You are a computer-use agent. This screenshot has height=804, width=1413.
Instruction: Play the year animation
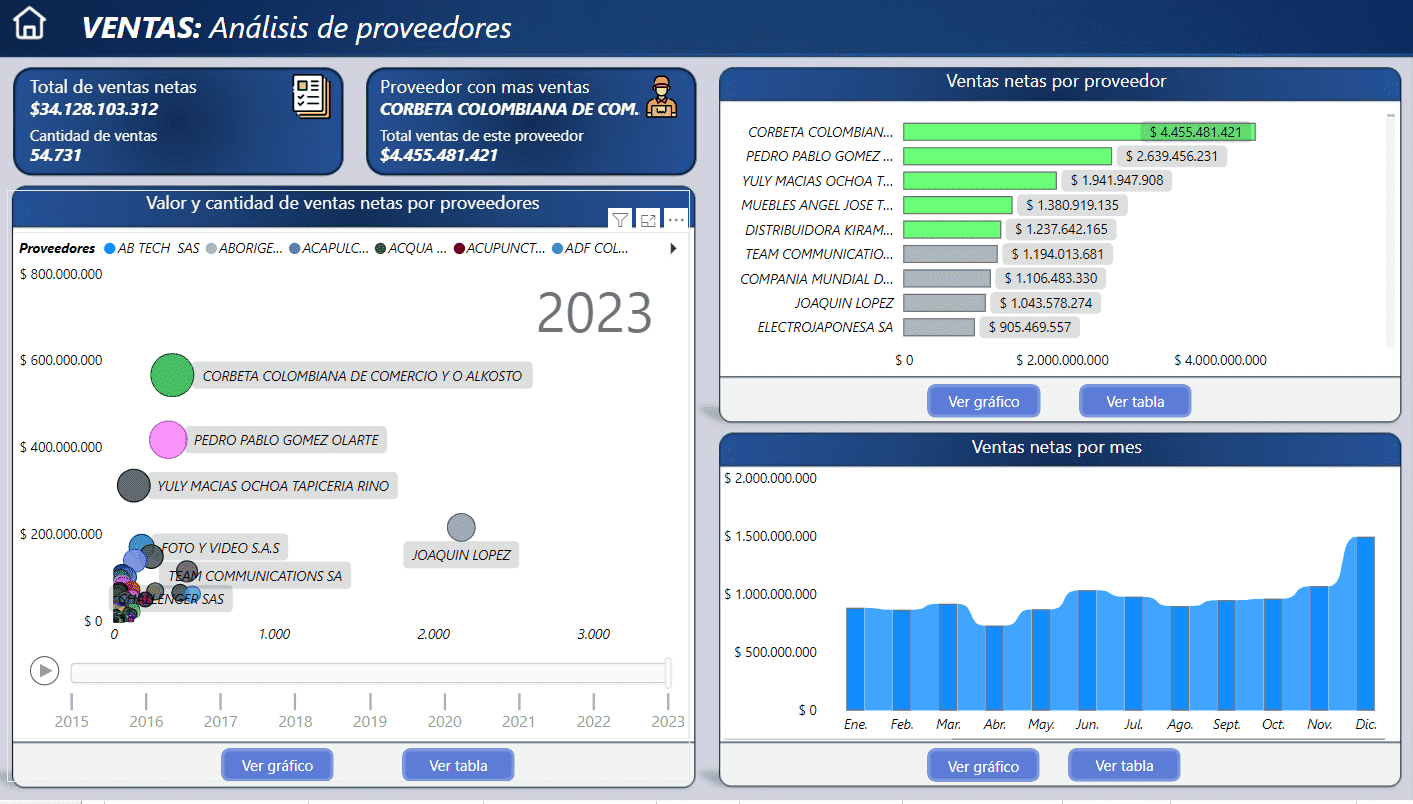[x=44, y=671]
